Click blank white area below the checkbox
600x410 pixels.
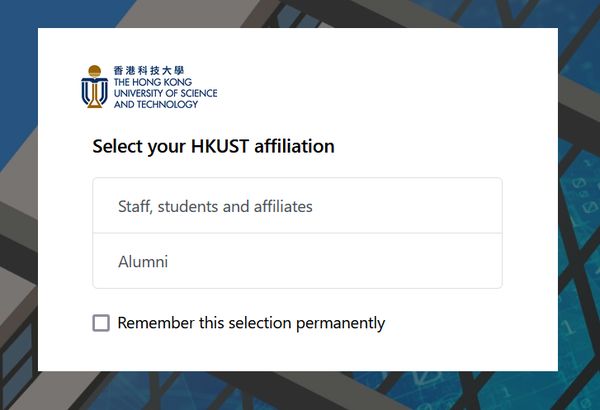297,352
